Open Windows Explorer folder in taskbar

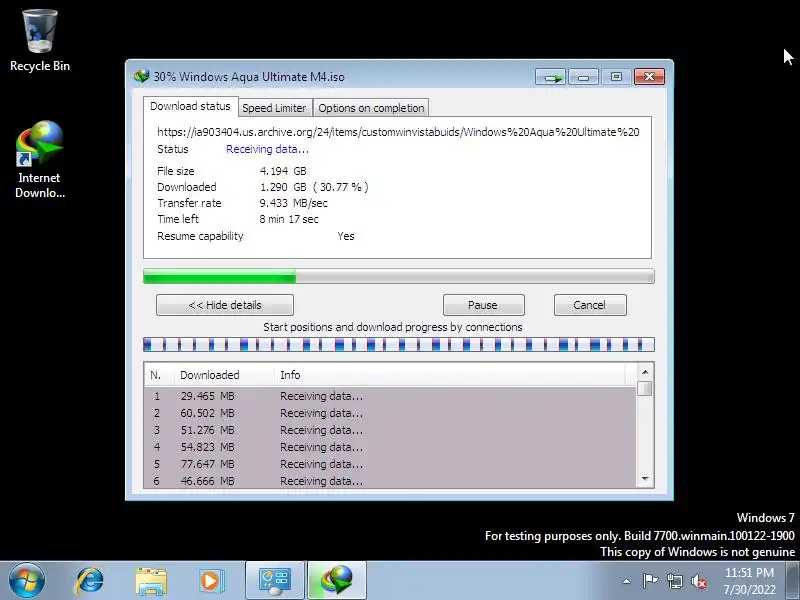click(151, 581)
